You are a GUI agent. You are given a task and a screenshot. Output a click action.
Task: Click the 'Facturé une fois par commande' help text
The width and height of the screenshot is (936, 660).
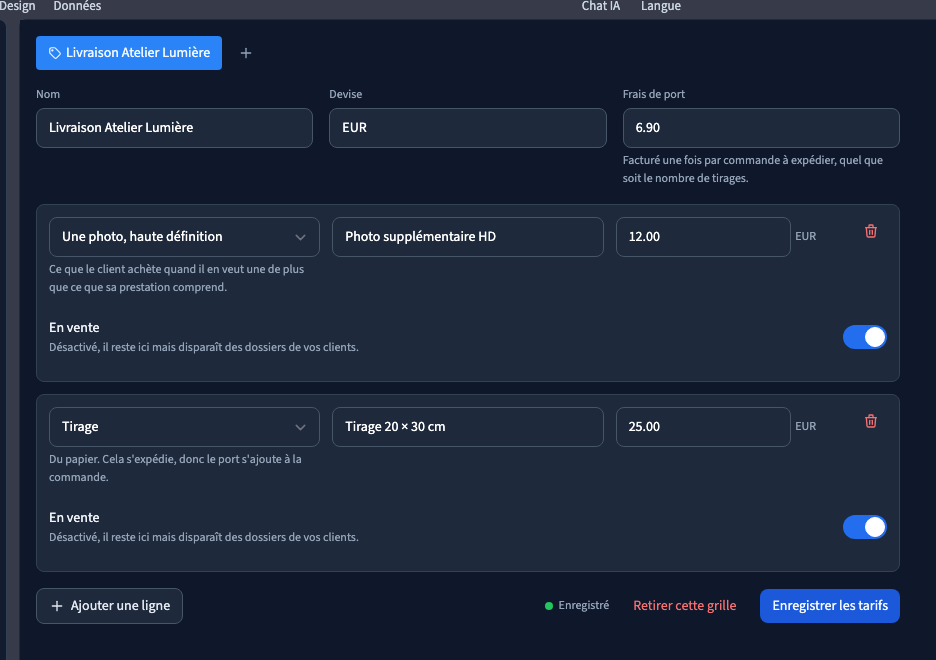[x=753, y=169]
